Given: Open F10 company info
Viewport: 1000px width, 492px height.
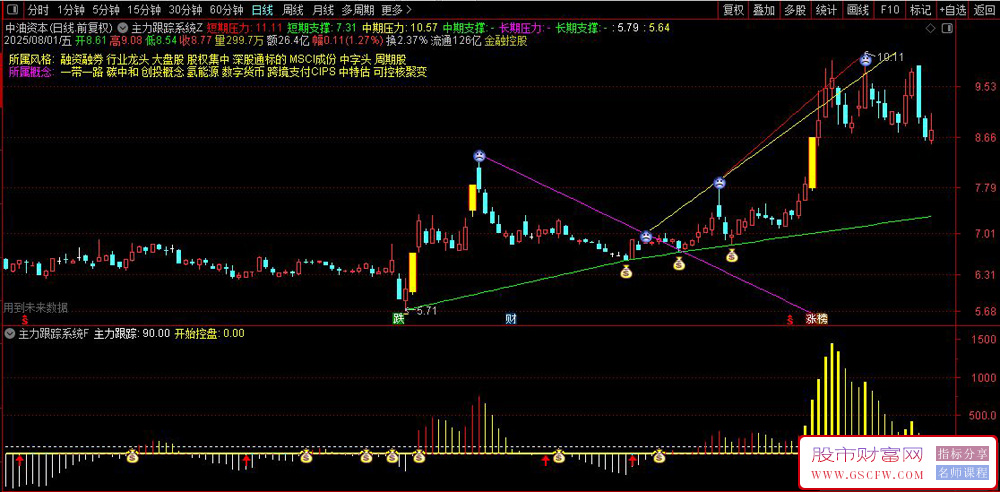Looking at the screenshot, I should point(889,10).
